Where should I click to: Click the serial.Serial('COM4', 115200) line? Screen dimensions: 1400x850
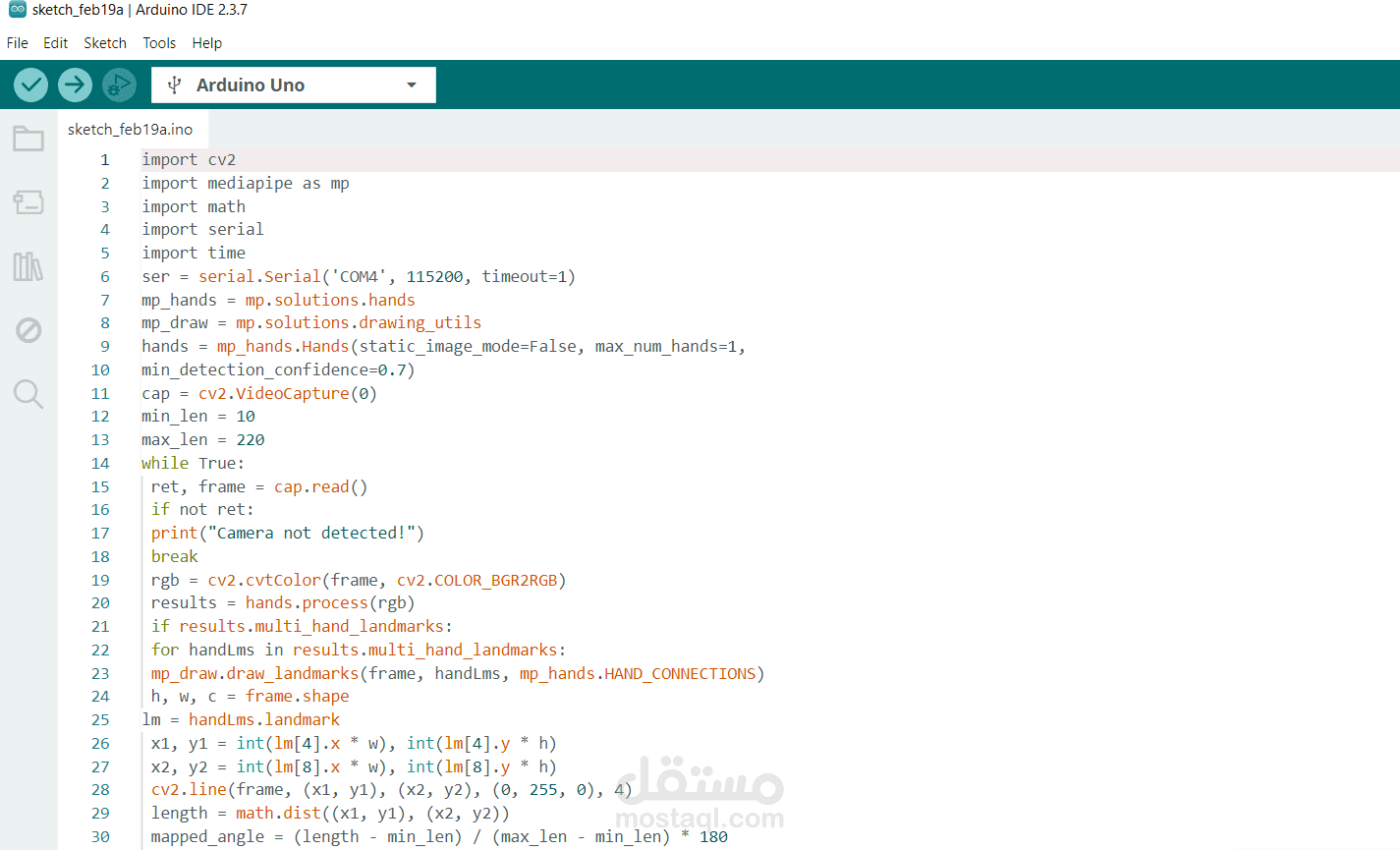point(359,277)
